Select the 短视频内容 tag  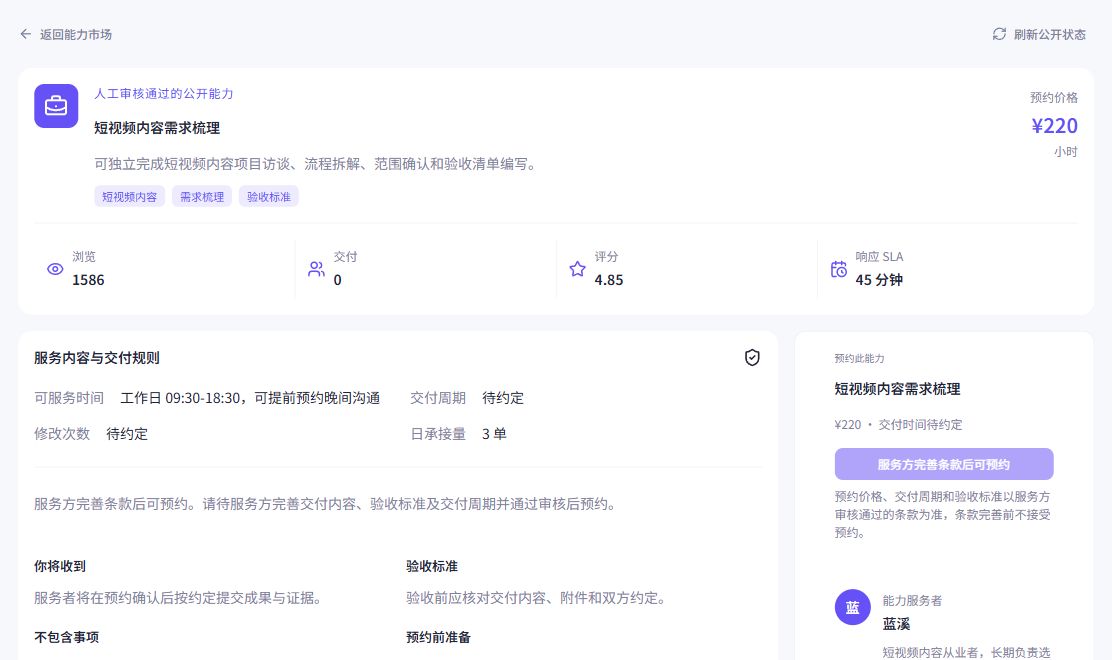[130, 196]
